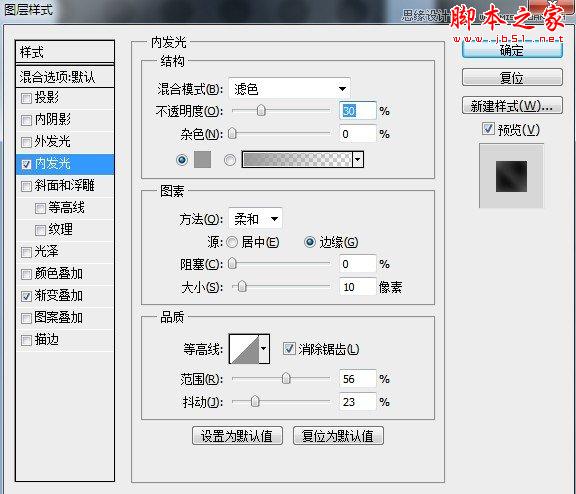The width and height of the screenshot is (576, 494).
Task: Click the style preview thumbnail
Action: pyautogui.click(x=511, y=176)
